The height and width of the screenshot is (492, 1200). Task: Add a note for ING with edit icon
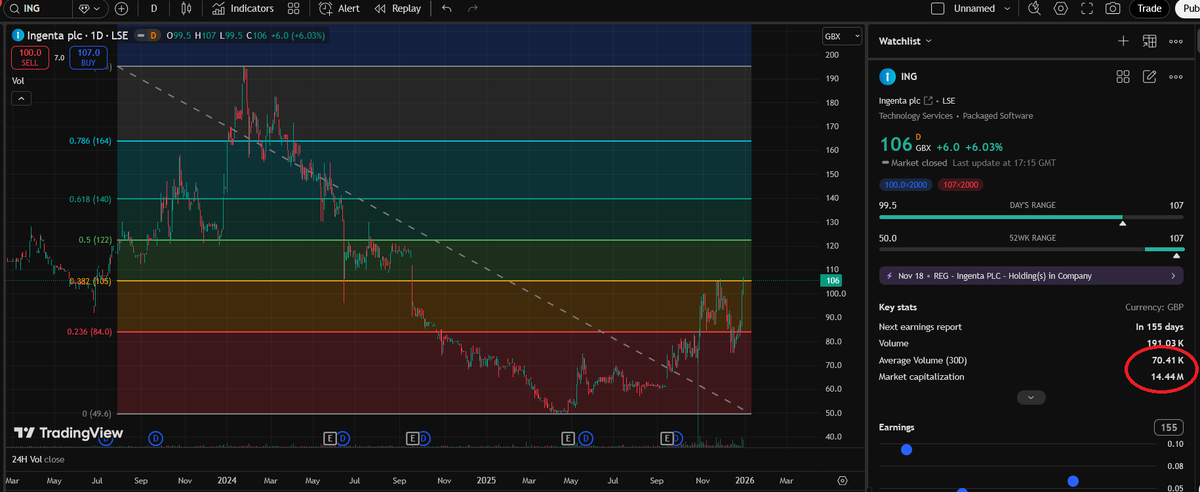(x=1150, y=76)
